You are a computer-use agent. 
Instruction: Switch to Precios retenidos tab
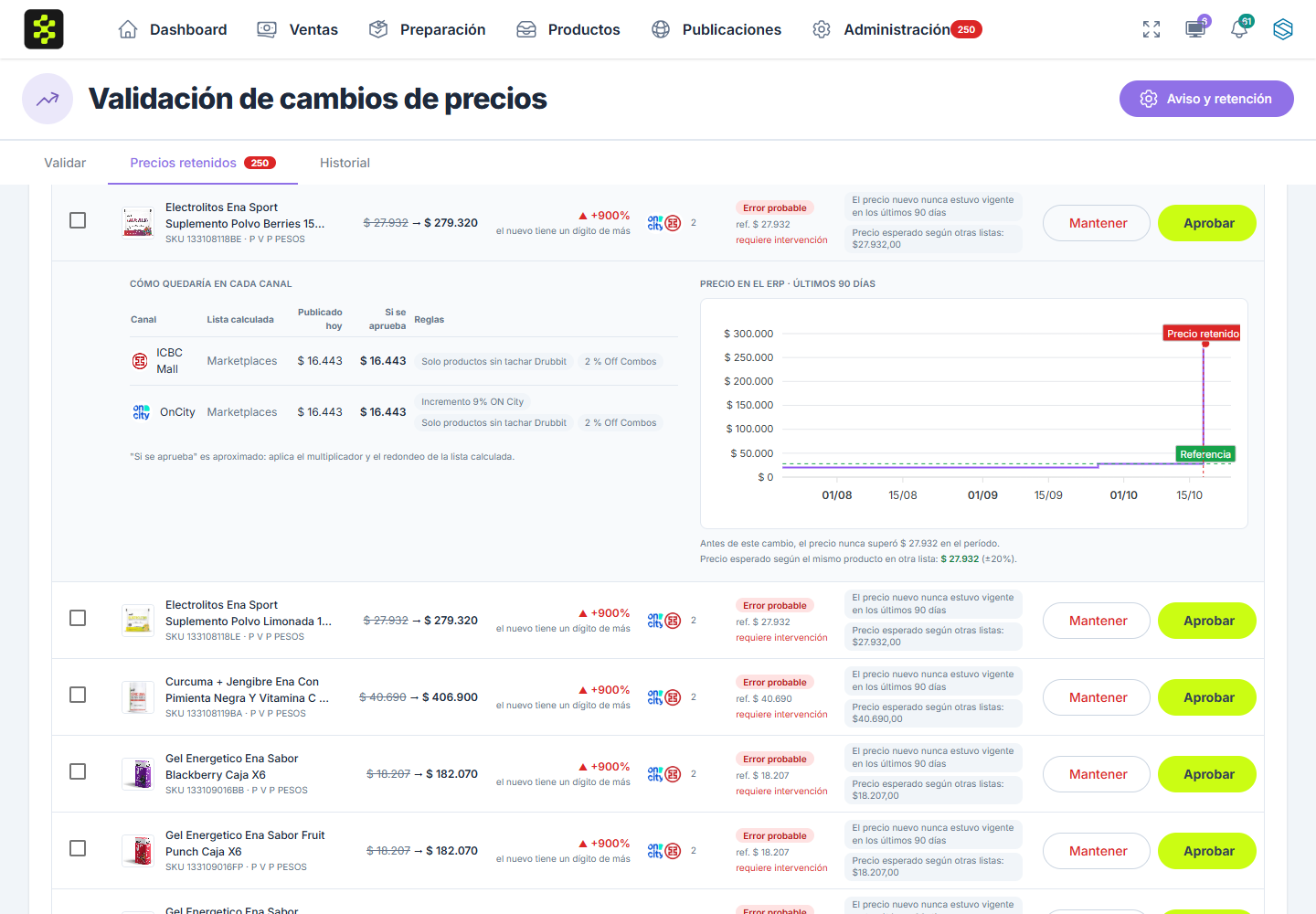click(203, 163)
